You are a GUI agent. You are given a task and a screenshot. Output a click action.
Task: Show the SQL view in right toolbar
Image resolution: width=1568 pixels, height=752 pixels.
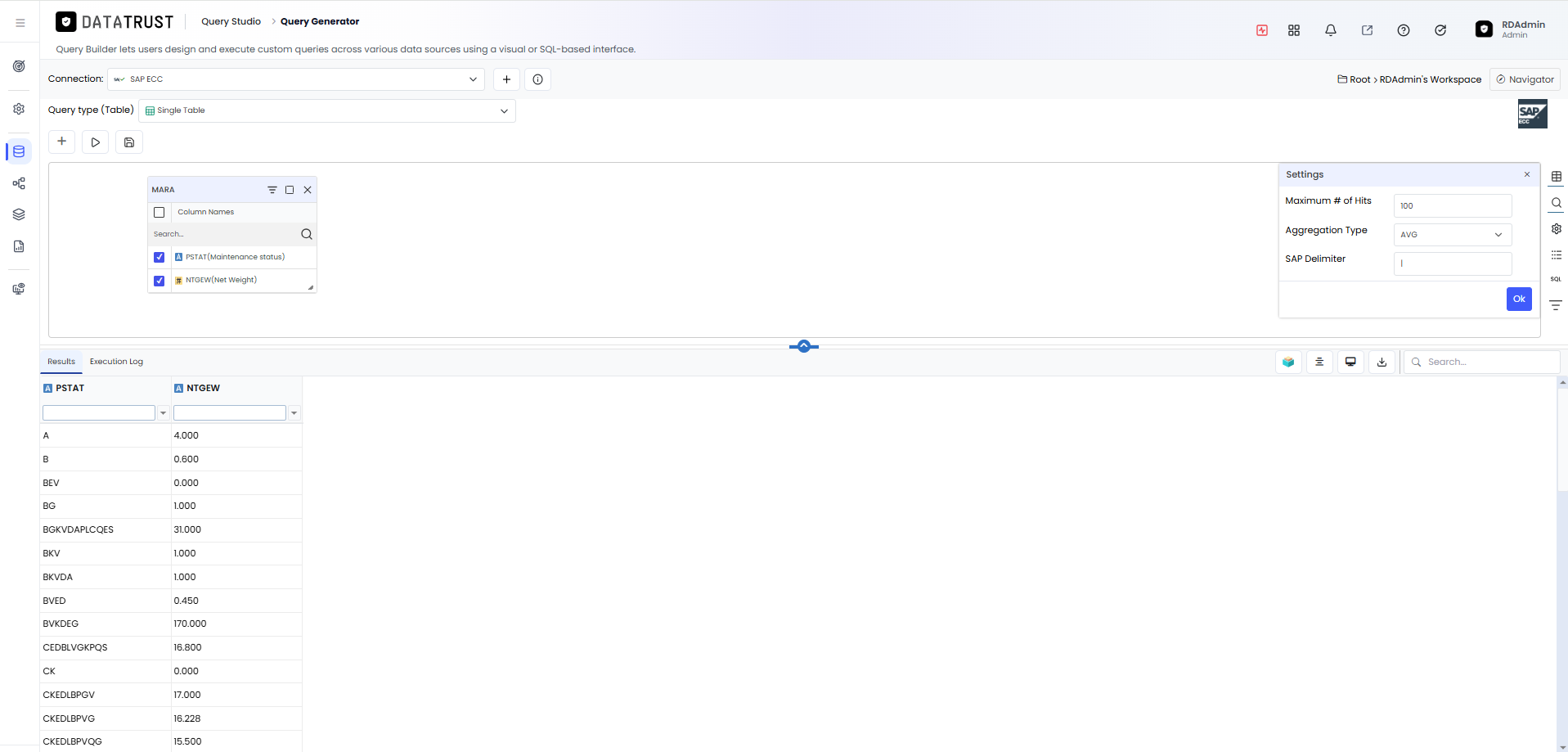1556,279
